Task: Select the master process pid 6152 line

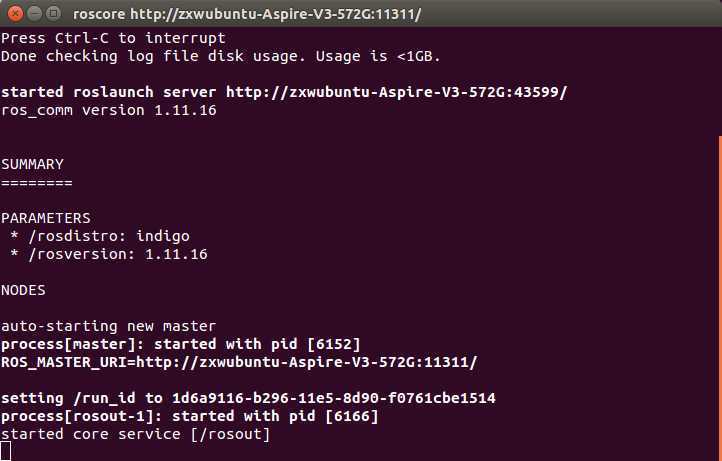Action: click(x=180, y=344)
